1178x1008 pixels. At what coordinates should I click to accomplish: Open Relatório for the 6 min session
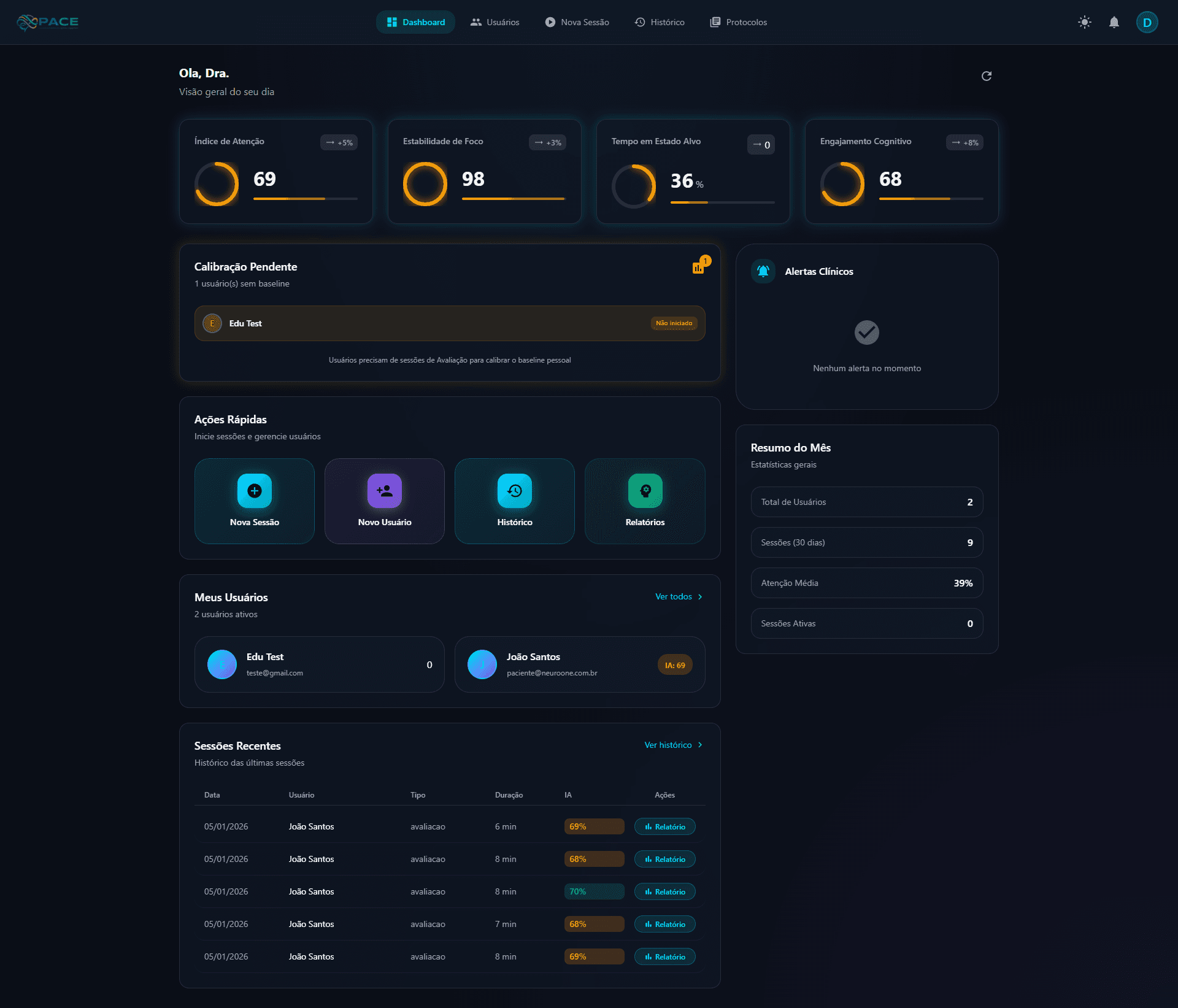click(x=665, y=826)
